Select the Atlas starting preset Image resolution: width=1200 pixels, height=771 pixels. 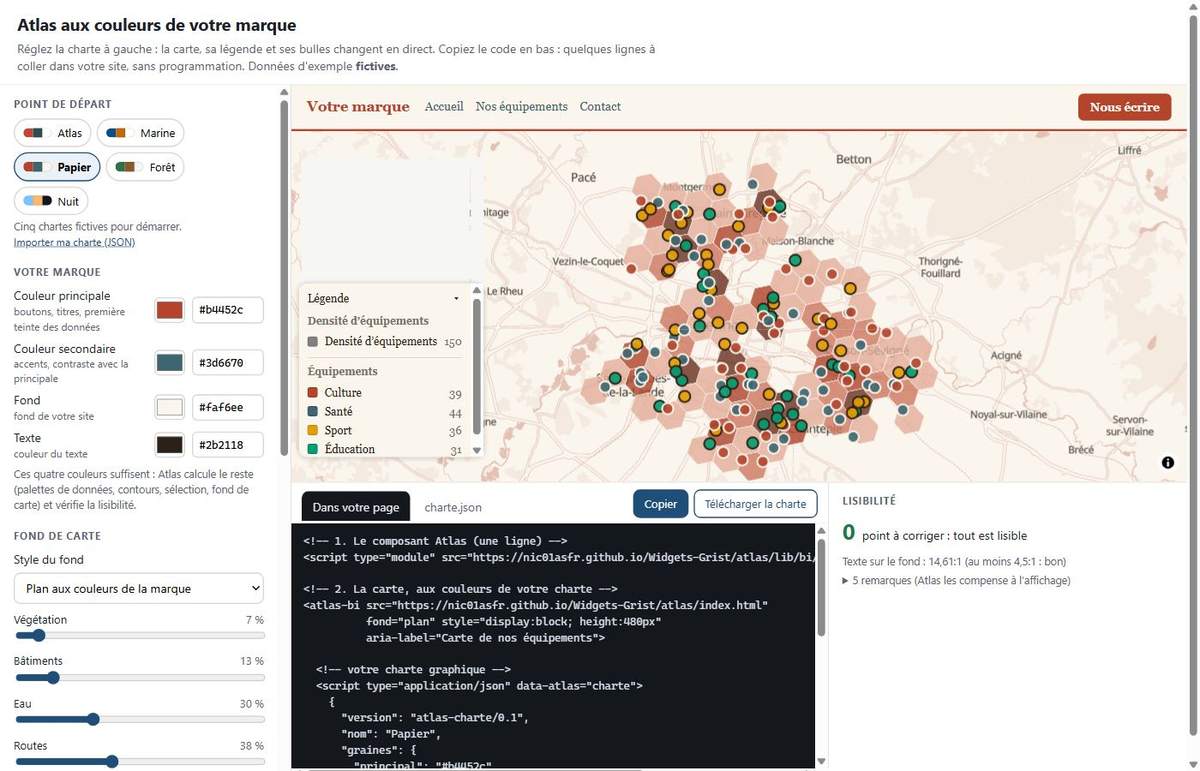click(x=53, y=133)
